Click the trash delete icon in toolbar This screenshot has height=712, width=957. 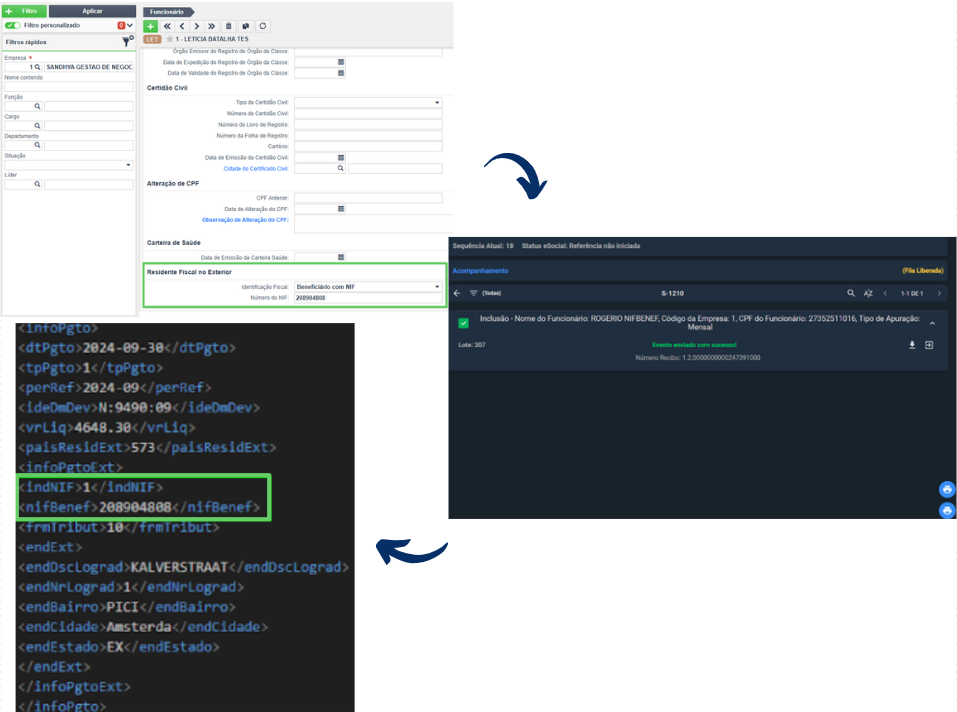pos(228,26)
